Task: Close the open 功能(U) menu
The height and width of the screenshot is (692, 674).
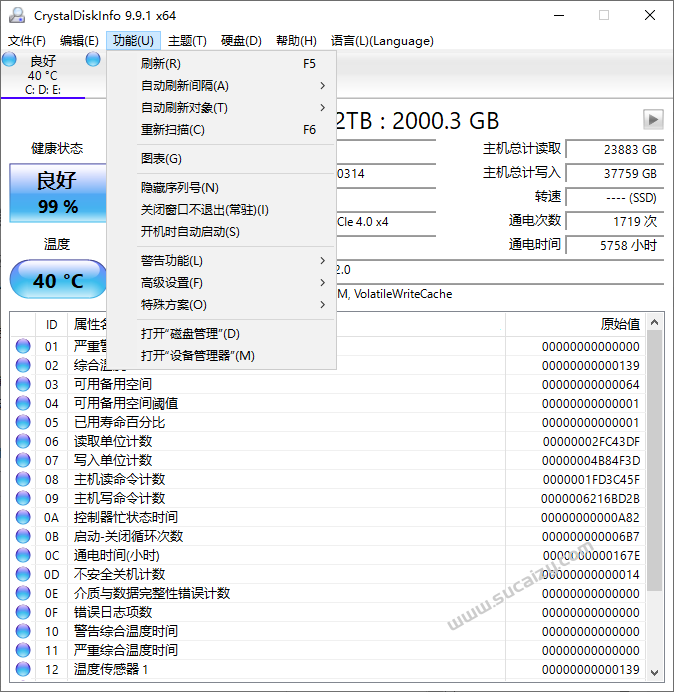Action: tap(133, 41)
